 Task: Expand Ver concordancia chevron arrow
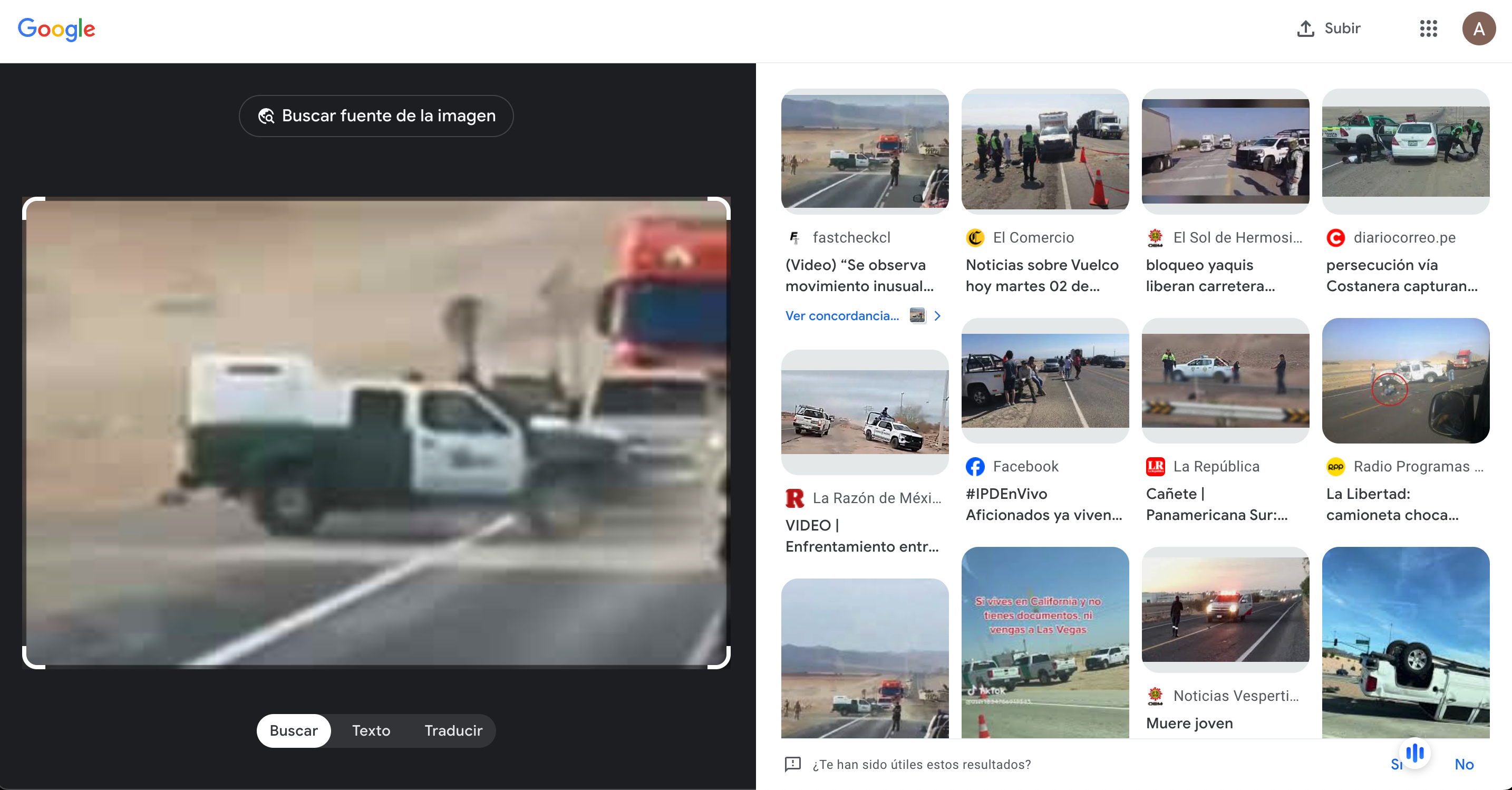[937, 316]
